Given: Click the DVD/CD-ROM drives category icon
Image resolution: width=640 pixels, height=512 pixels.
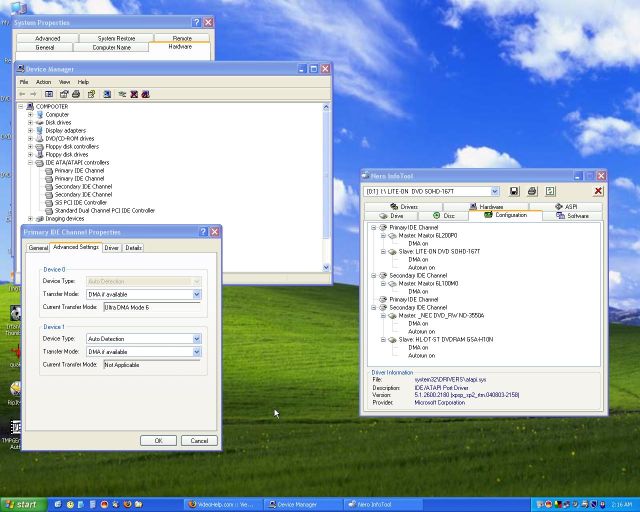Looking at the screenshot, I should pyautogui.click(x=40, y=138).
